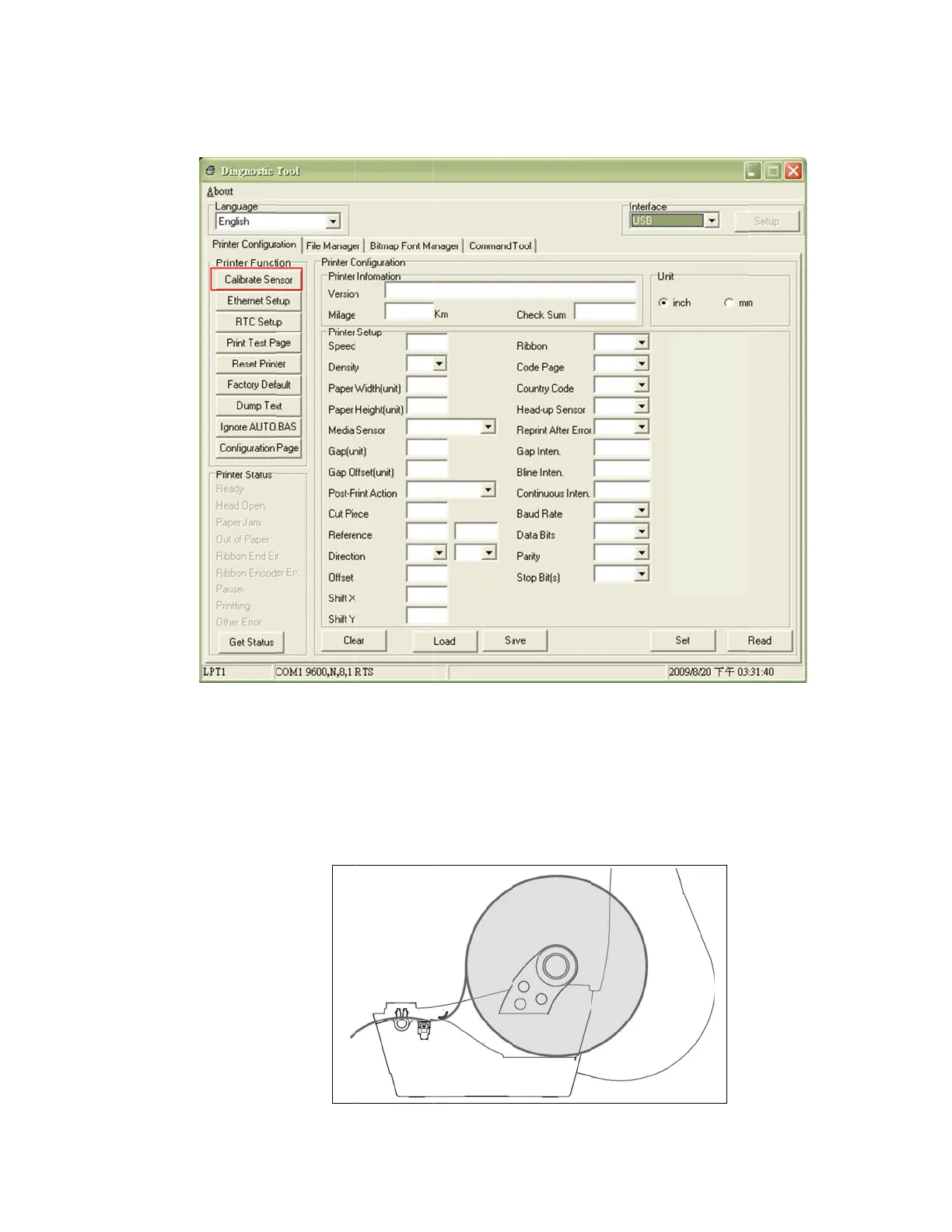Open the Head-up Sensor dropdown
This screenshot has height=1232, width=952.
642,406
